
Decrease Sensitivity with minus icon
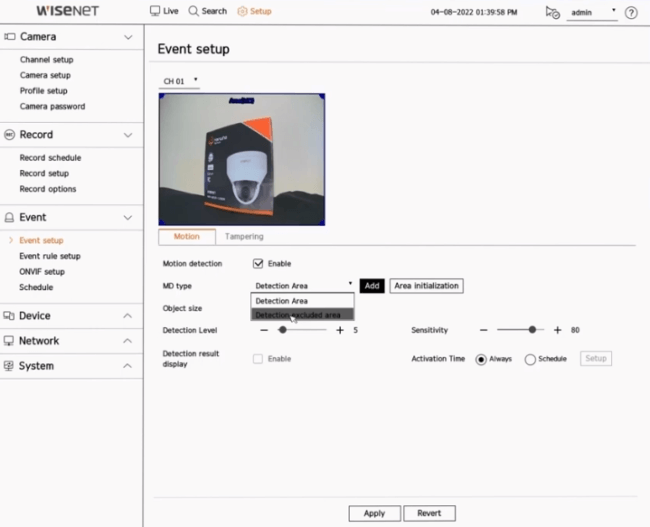point(483,330)
